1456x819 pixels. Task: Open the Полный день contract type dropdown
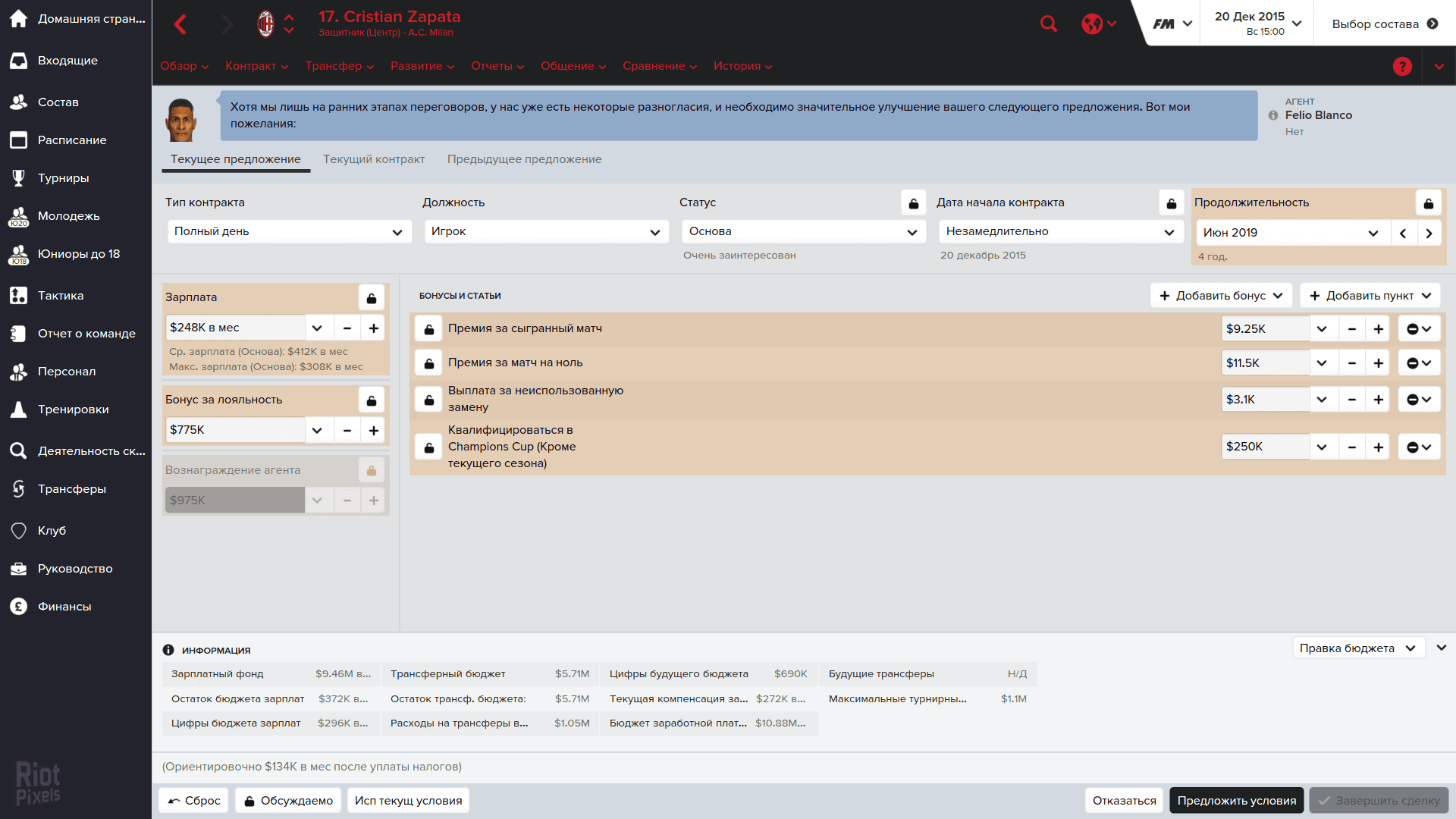[289, 231]
